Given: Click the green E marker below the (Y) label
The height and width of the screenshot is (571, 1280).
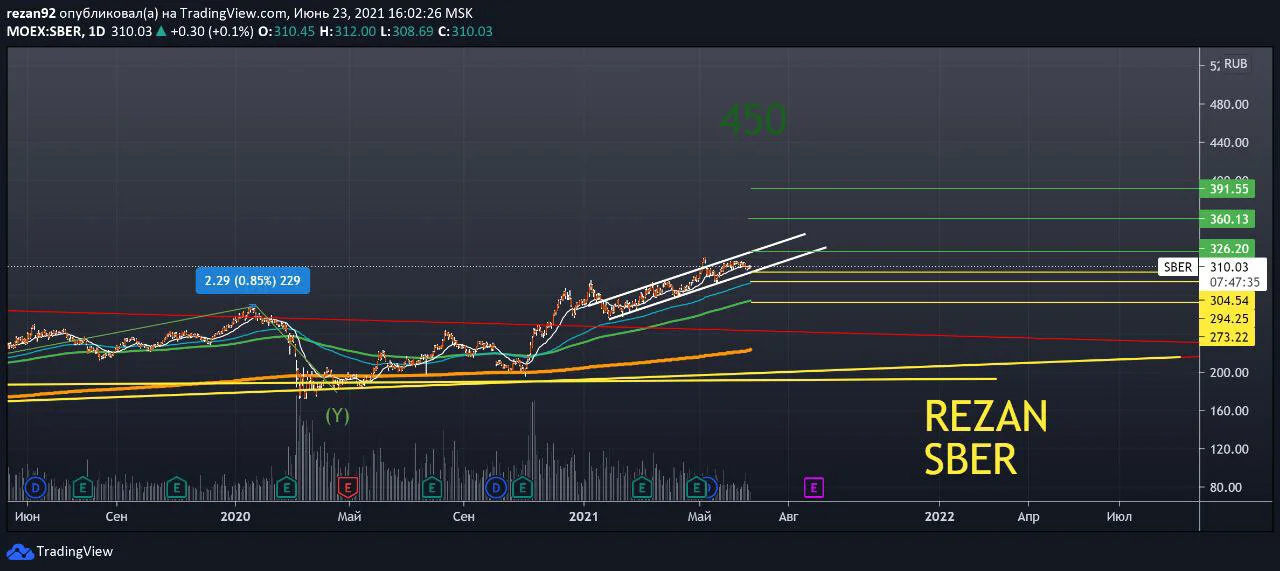Looking at the screenshot, I should point(286,487).
